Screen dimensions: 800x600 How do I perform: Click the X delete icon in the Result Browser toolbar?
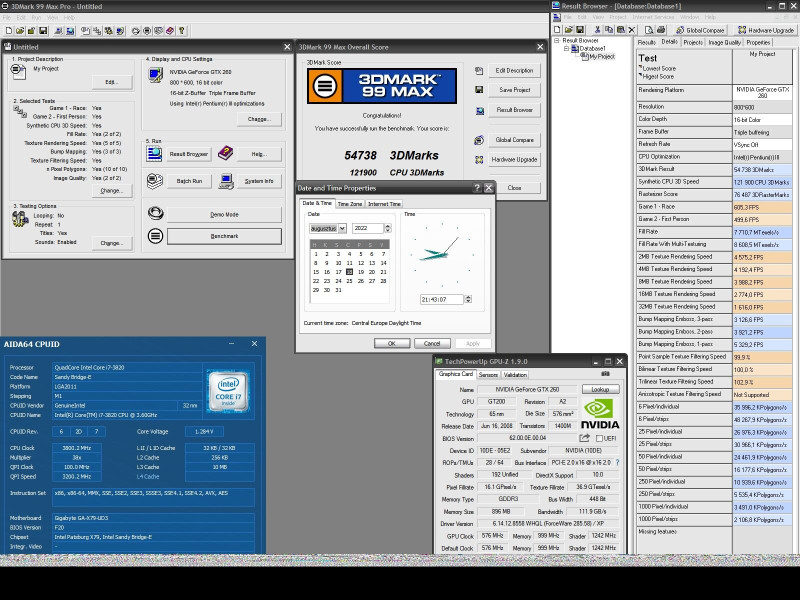pyautogui.click(x=632, y=30)
